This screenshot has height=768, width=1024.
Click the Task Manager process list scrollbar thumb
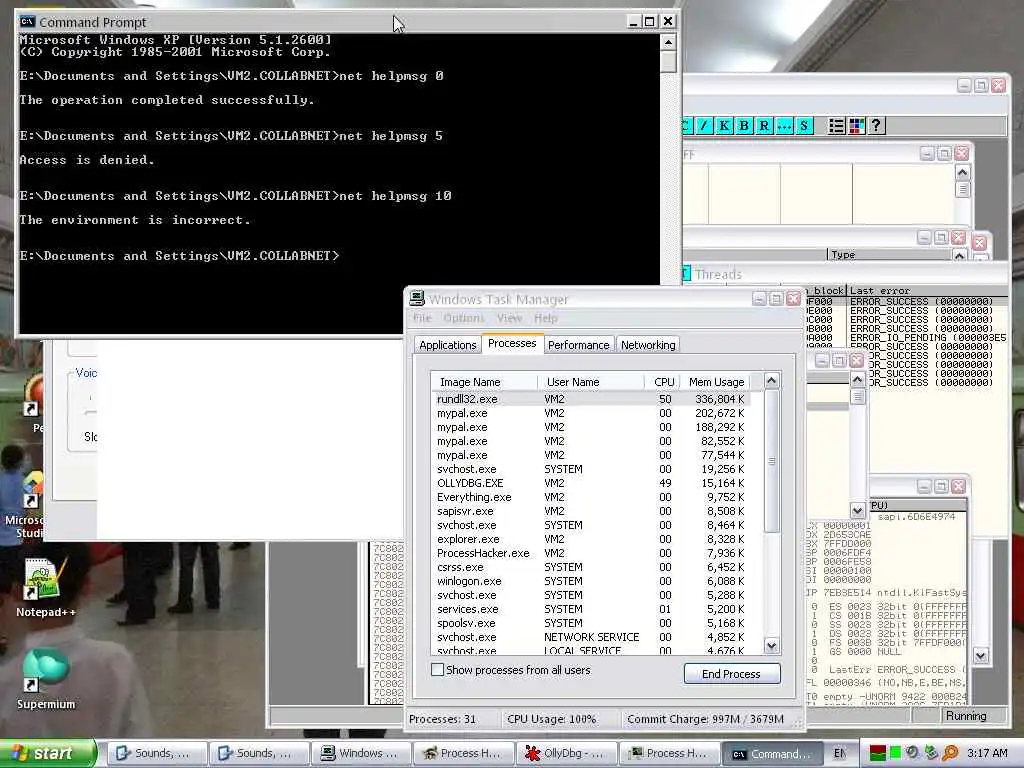point(771,461)
